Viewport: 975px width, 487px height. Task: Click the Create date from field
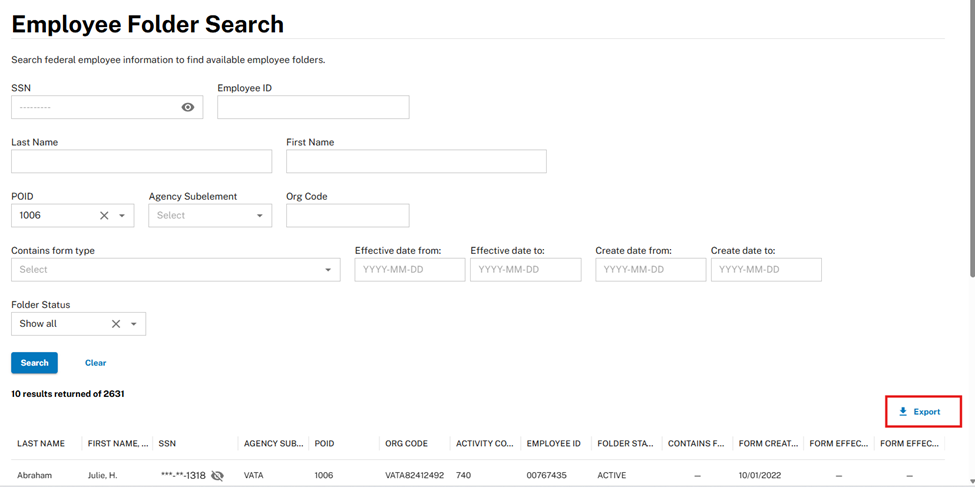(x=650, y=269)
